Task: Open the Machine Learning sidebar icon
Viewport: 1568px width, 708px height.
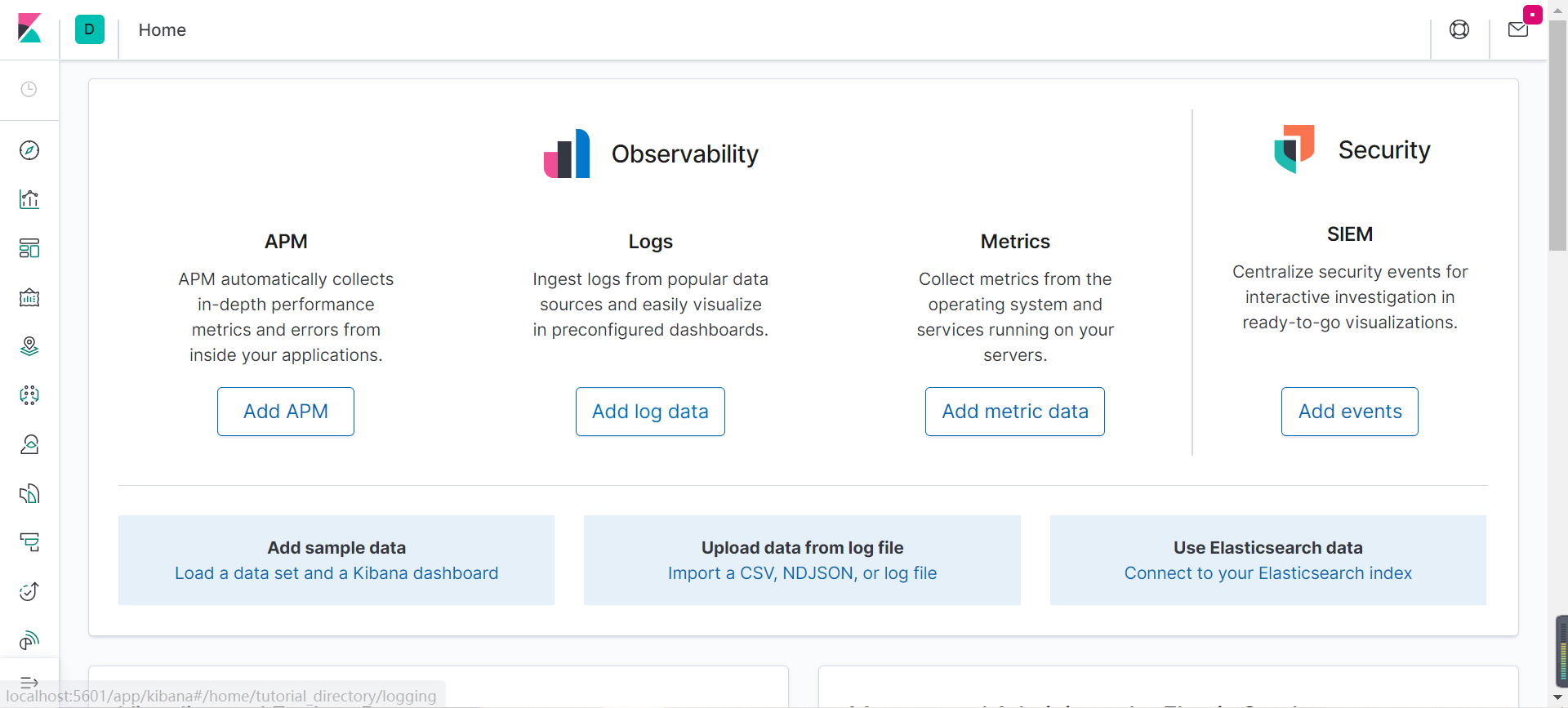Action: [x=29, y=395]
